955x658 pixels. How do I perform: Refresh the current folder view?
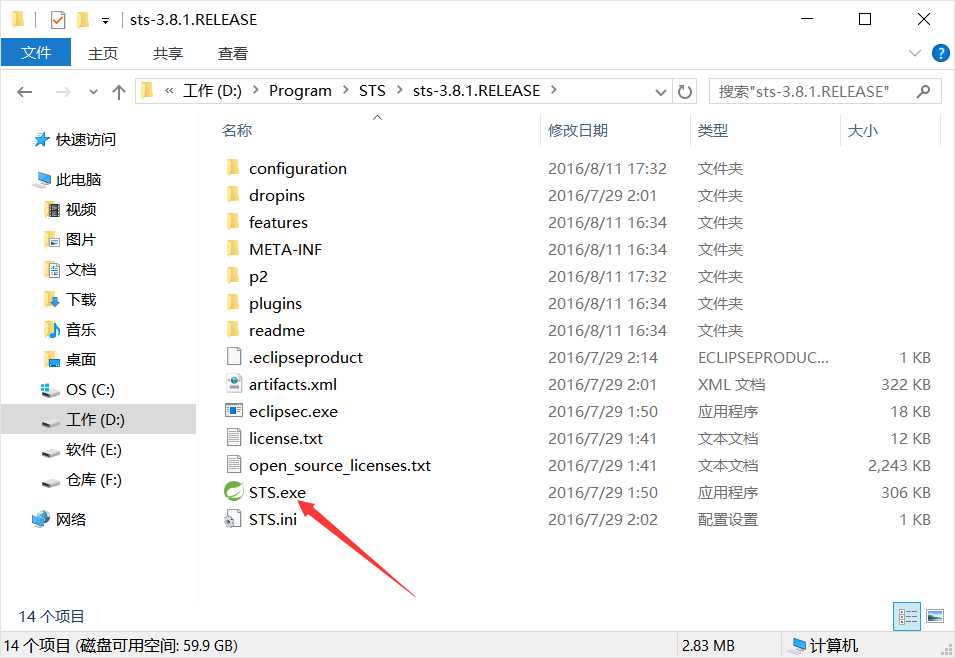click(685, 92)
